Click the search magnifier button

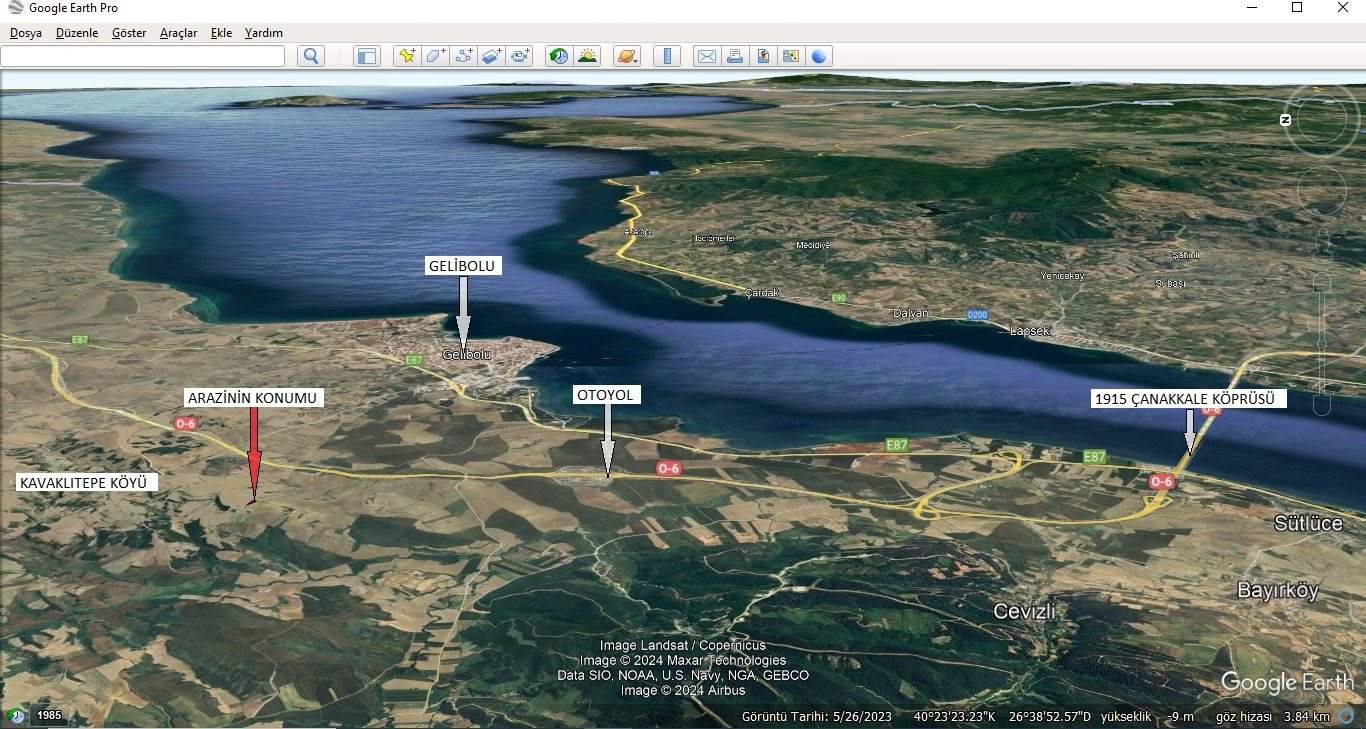point(311,56)
